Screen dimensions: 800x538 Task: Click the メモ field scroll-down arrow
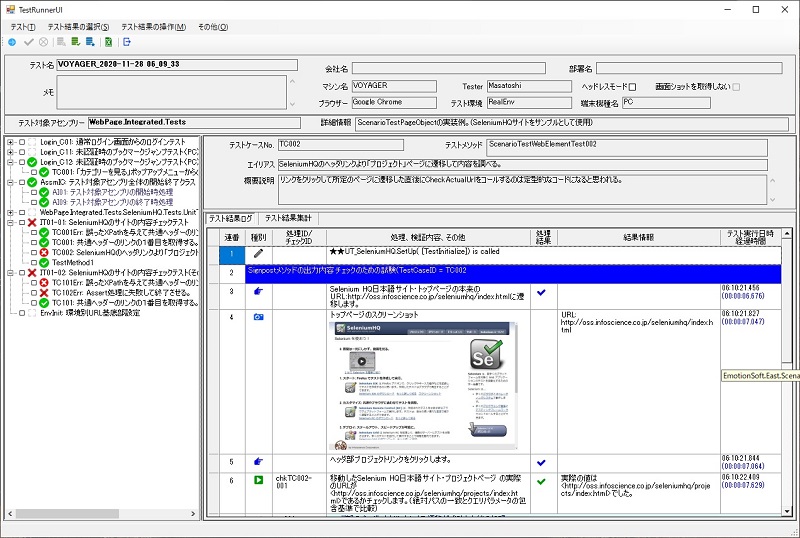(x=292, y=104)
